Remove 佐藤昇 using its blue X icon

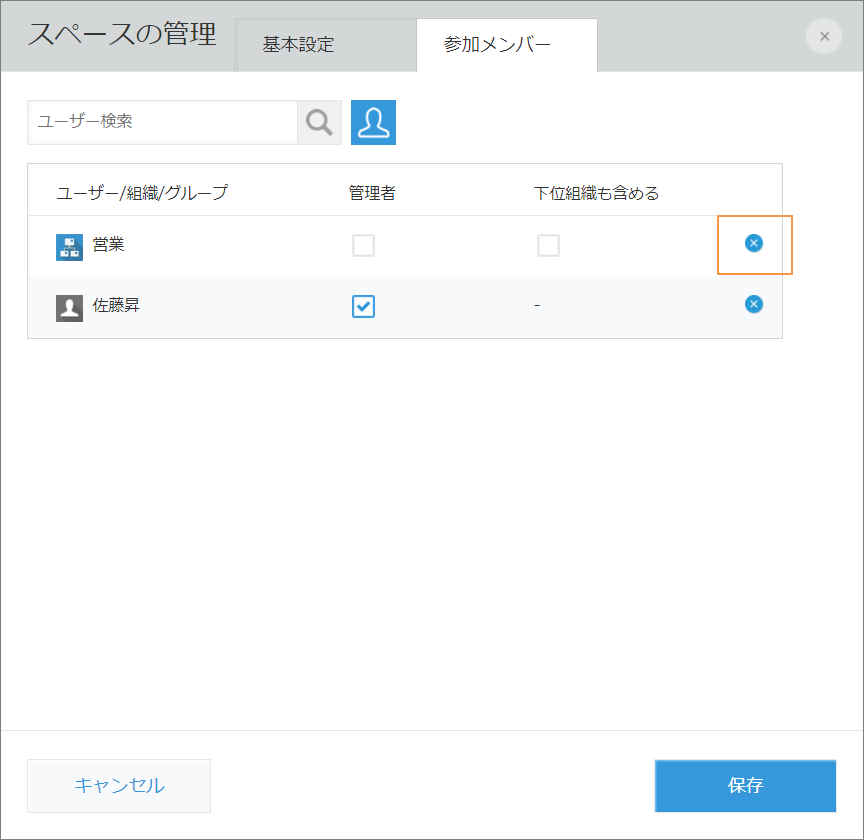tap(754, 304)
